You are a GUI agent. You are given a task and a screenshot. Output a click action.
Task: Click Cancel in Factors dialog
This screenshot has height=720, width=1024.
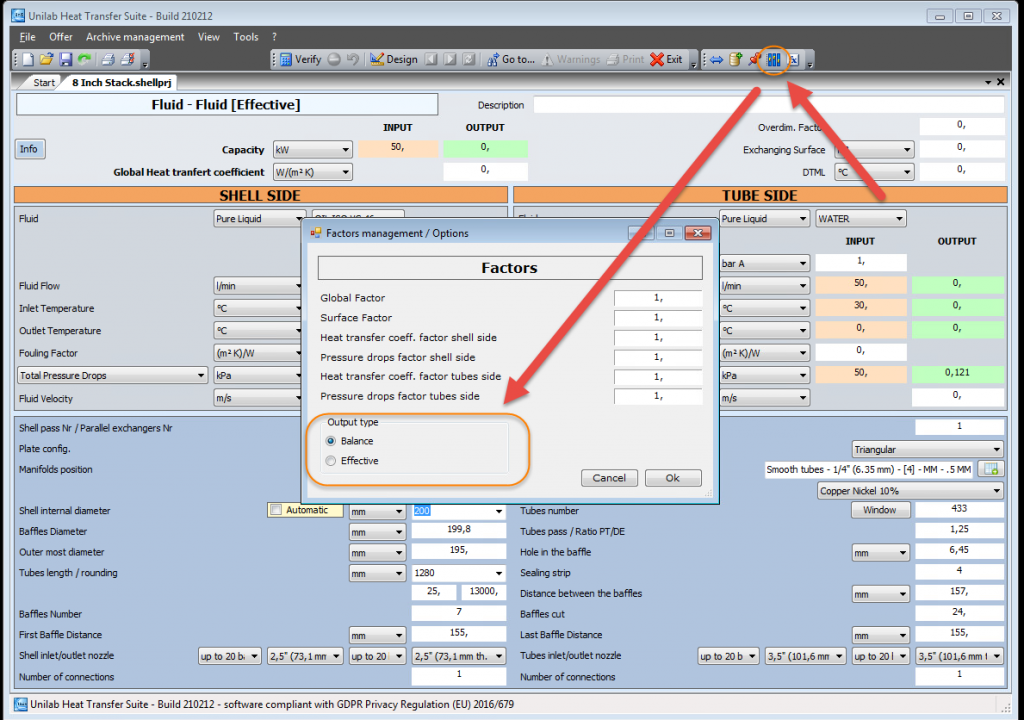click(609, 478)
